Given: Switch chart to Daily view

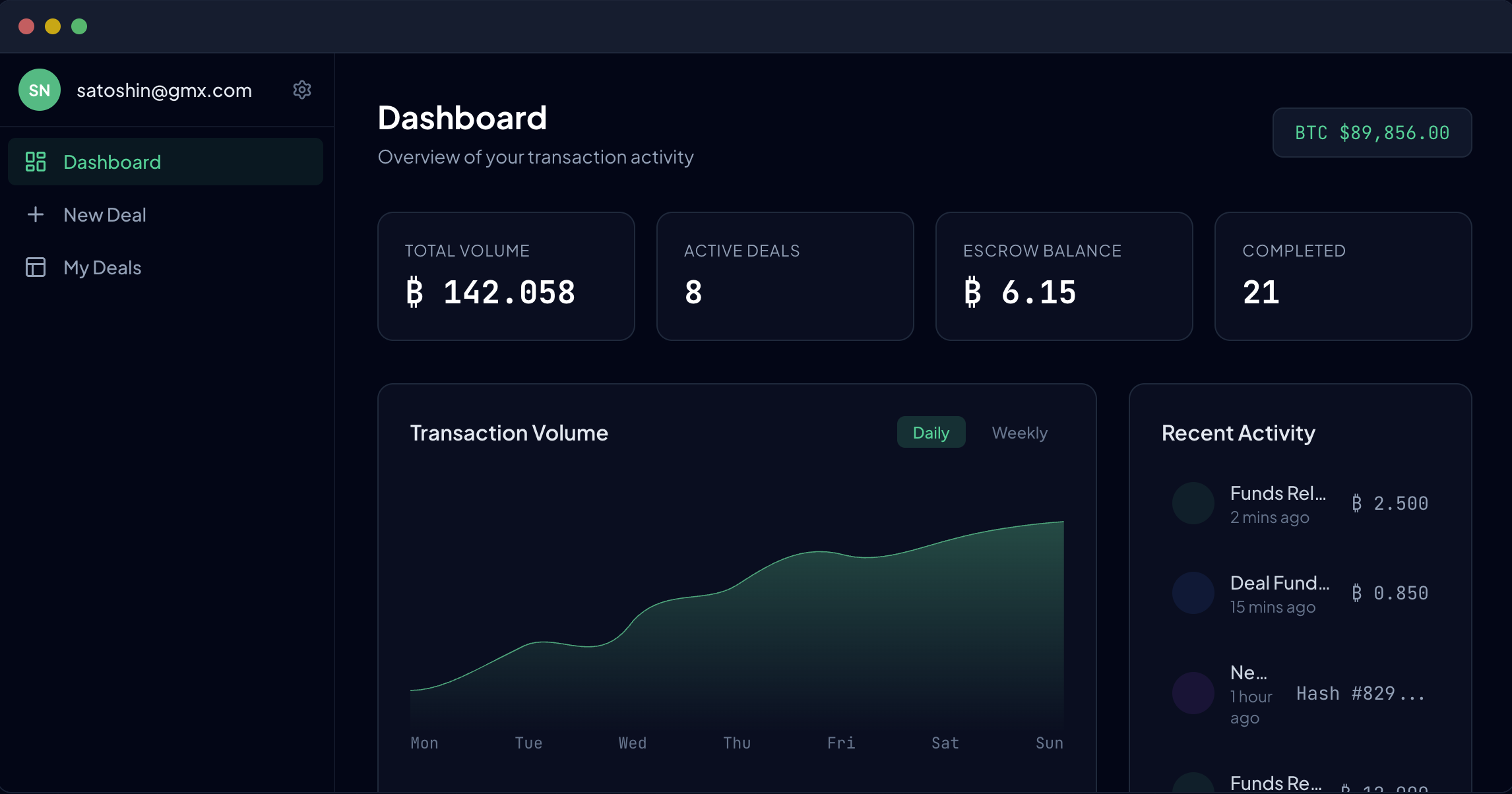Looking at the screenshot, I should [931, 433].
